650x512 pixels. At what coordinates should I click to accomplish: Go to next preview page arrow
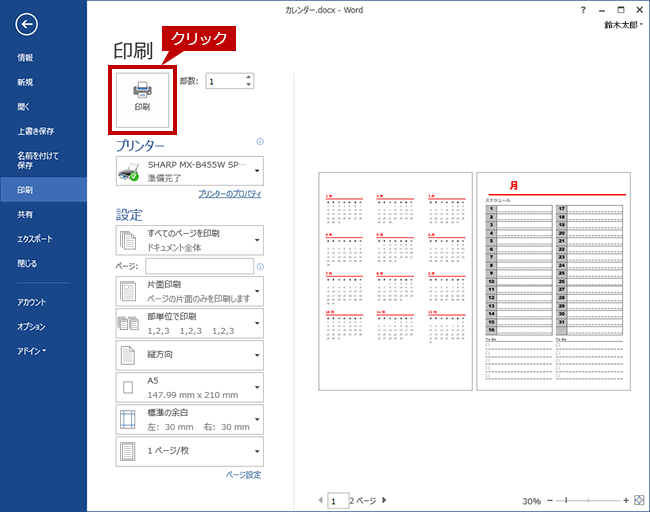384,500
